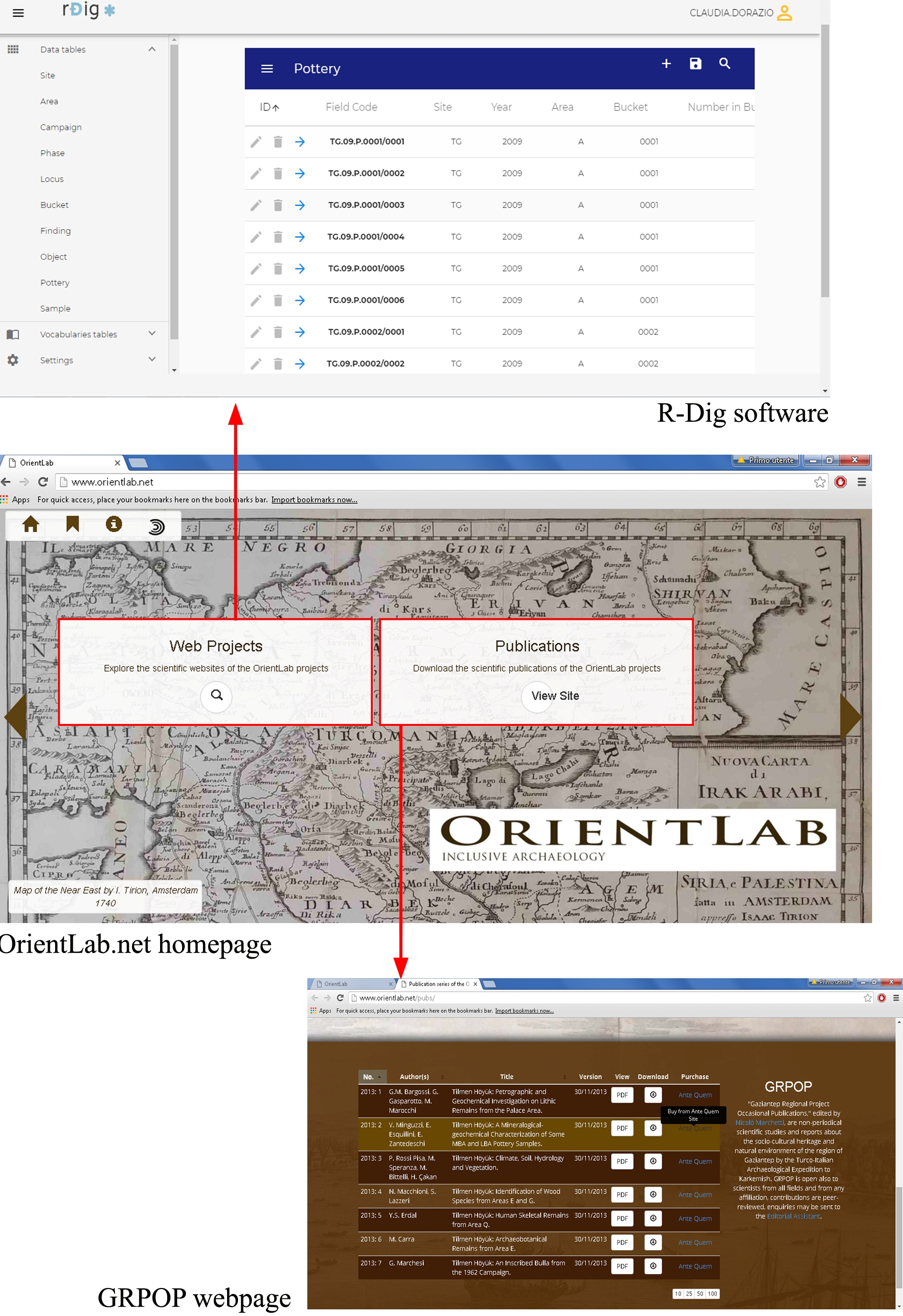Expand the Vocabularies tables section
Image resolution: width=903 pixels, height=1316 pixels.
tap(152, 334)
